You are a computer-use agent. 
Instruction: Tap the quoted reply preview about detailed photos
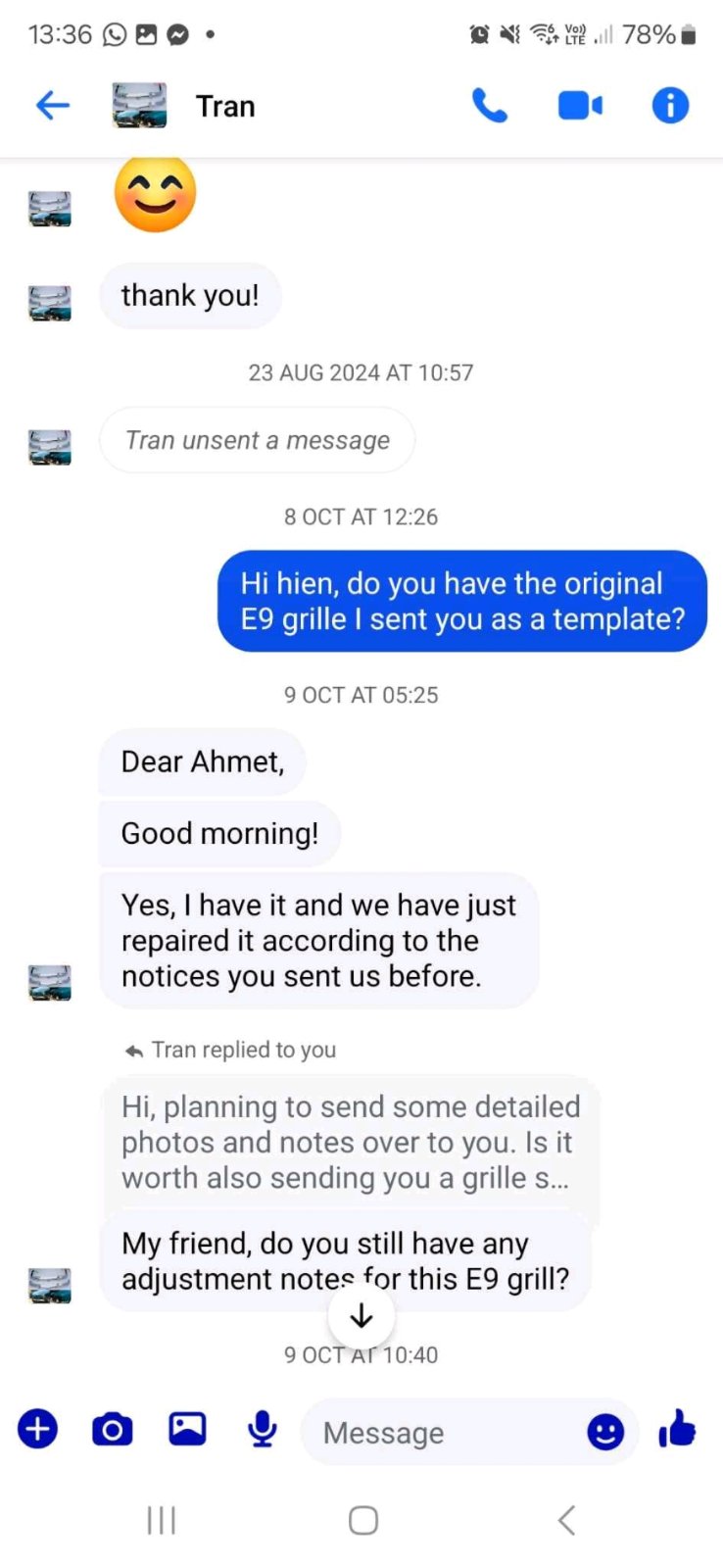tap(350, 1142)
